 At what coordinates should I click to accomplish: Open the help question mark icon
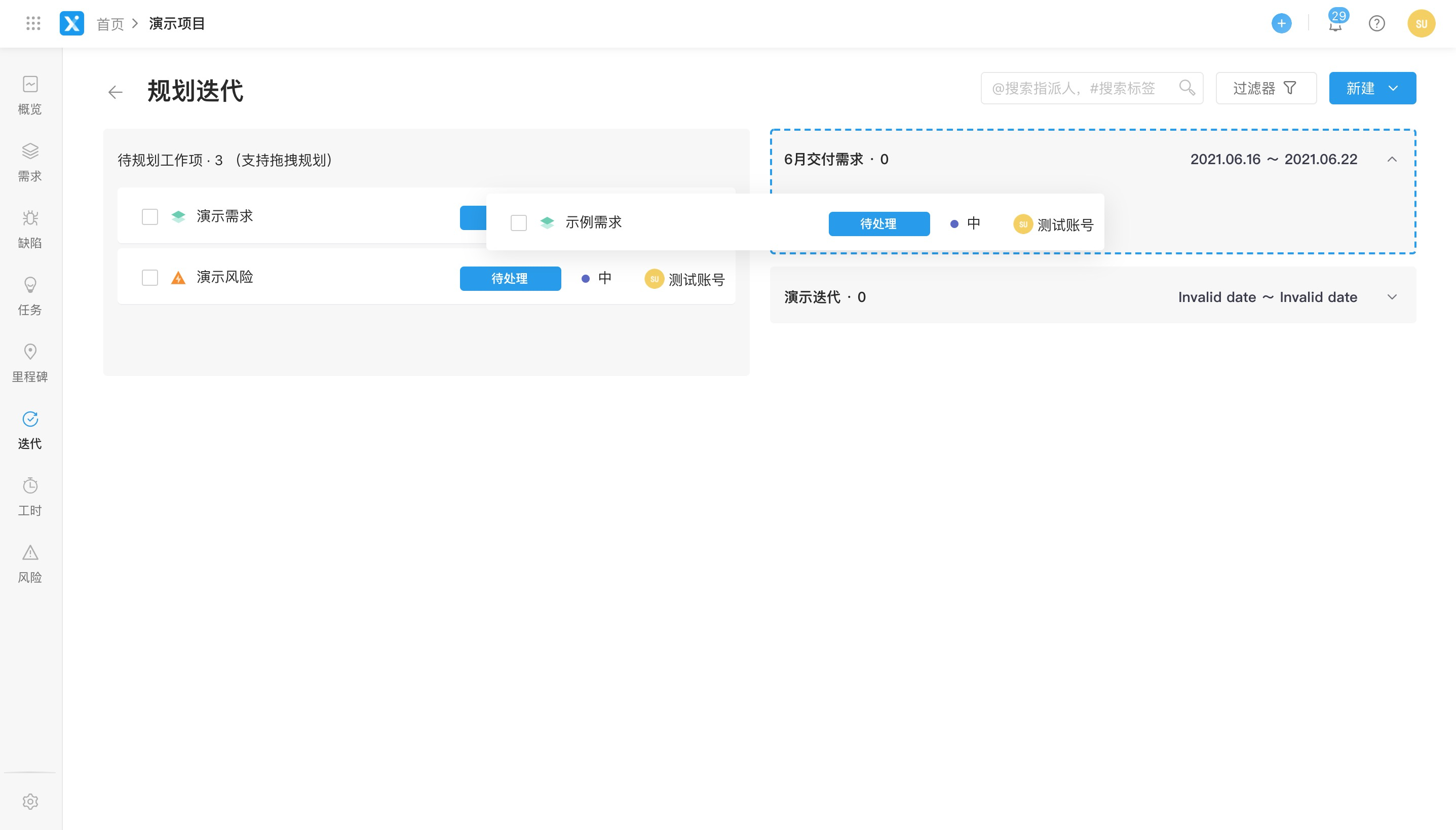pyautogui.click(x=1376, y=23)
